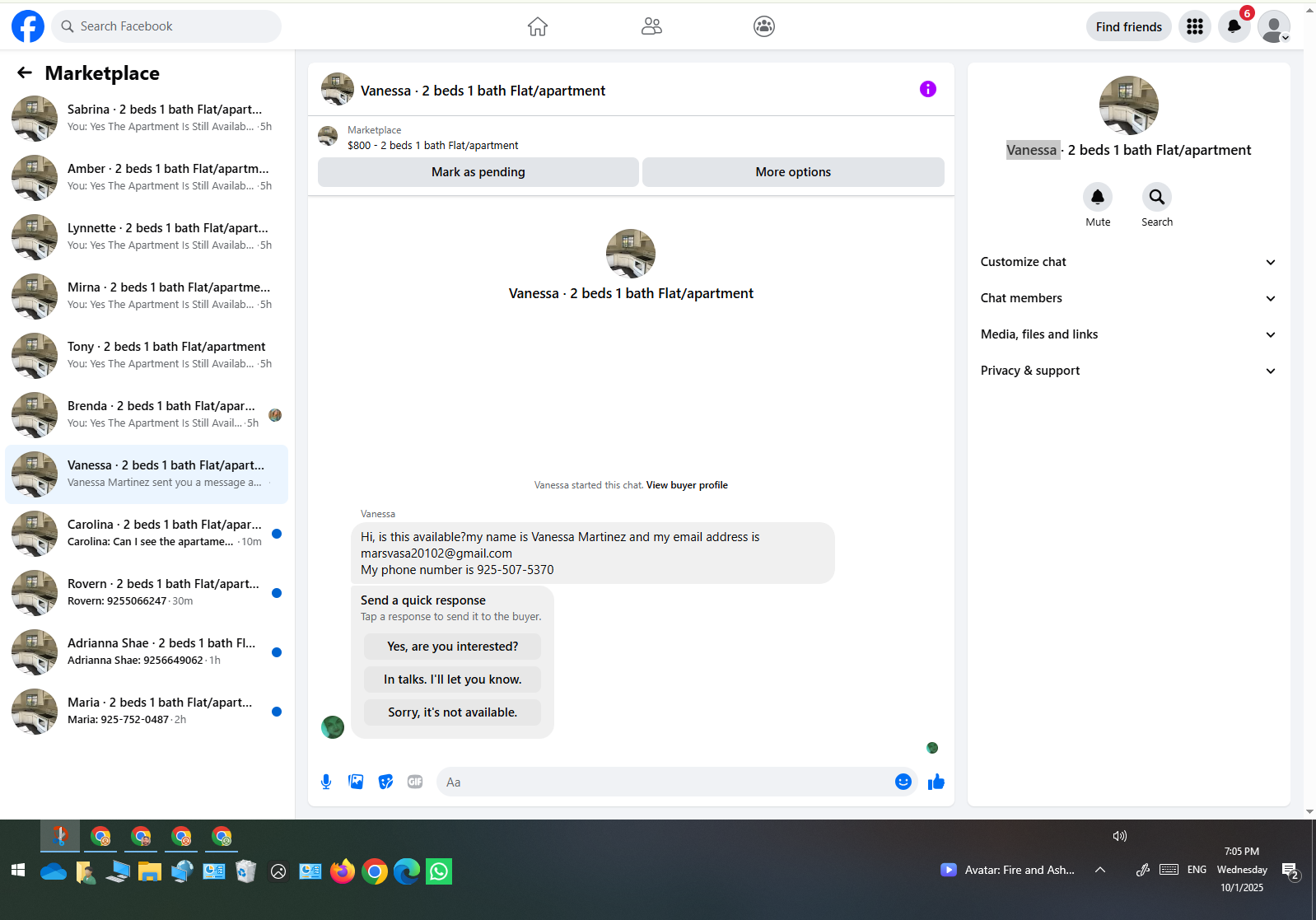Show hidden system tray icons
Screen dimensions: 1316x920
[1100, 870]
